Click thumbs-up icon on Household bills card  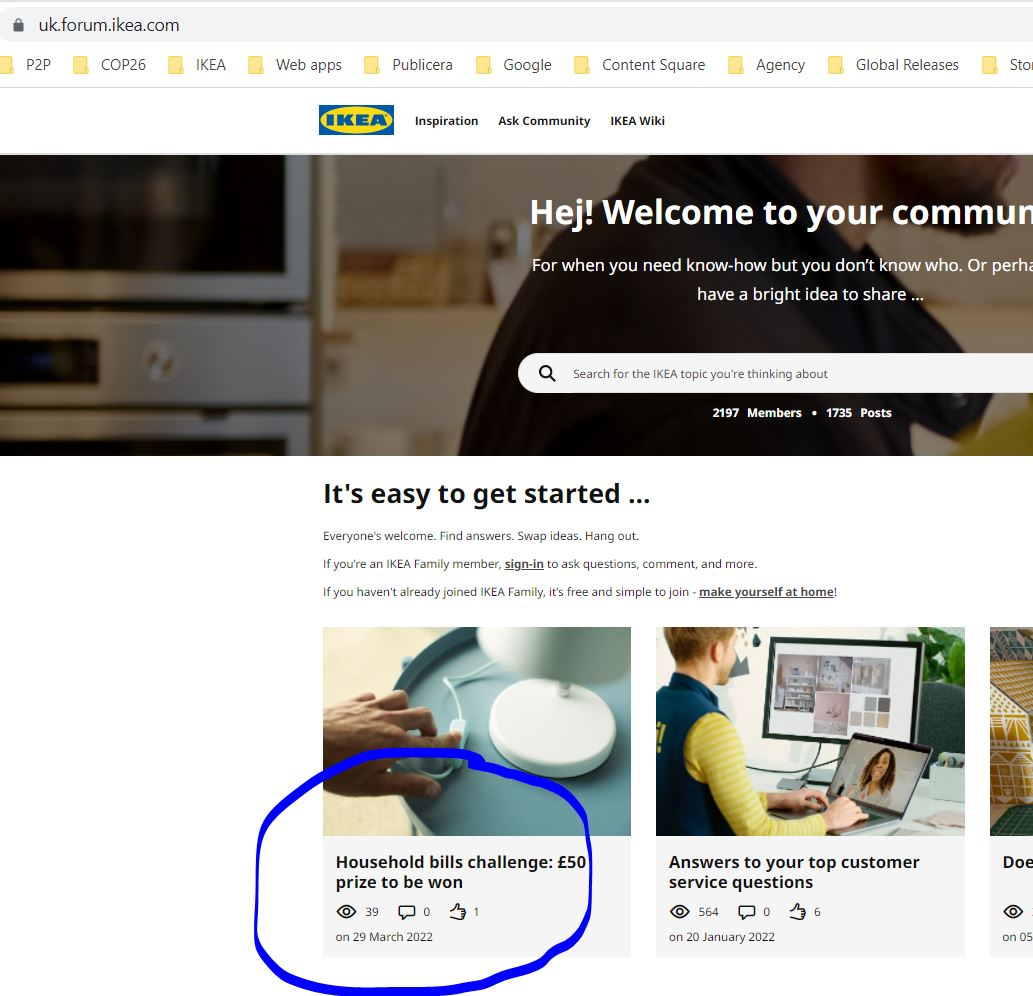(458, 912)
